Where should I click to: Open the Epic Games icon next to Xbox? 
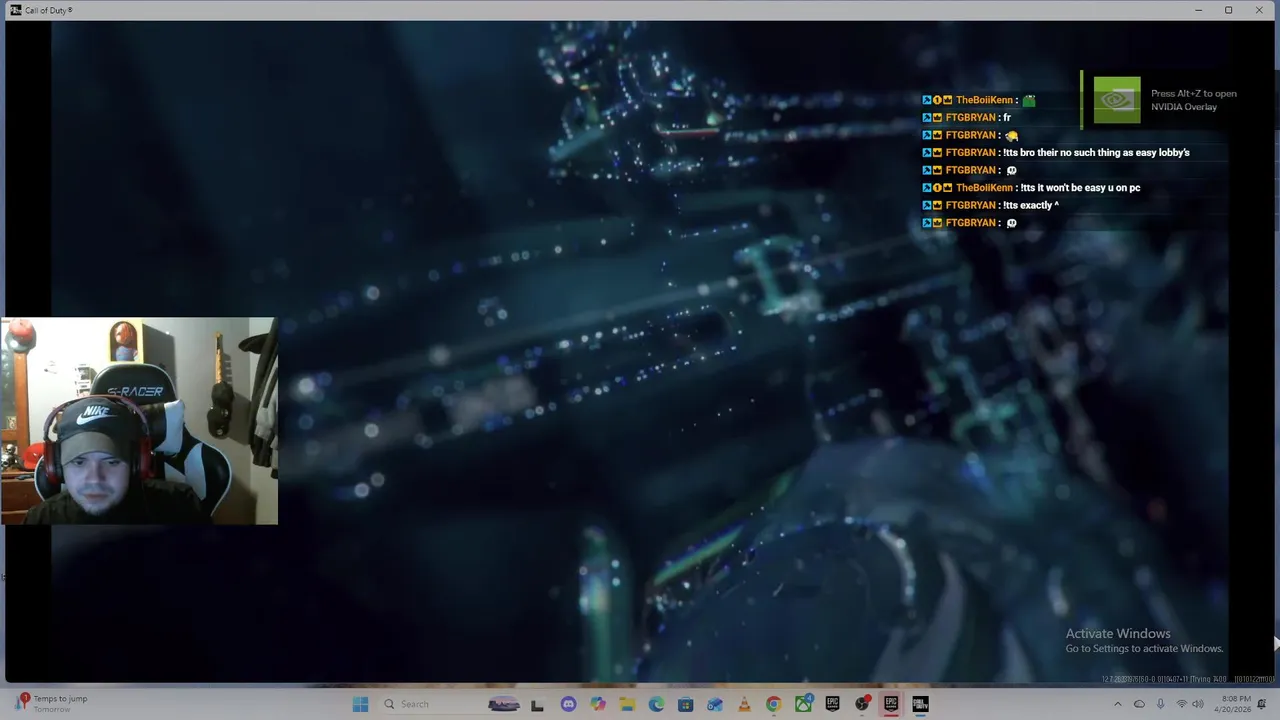832,704
